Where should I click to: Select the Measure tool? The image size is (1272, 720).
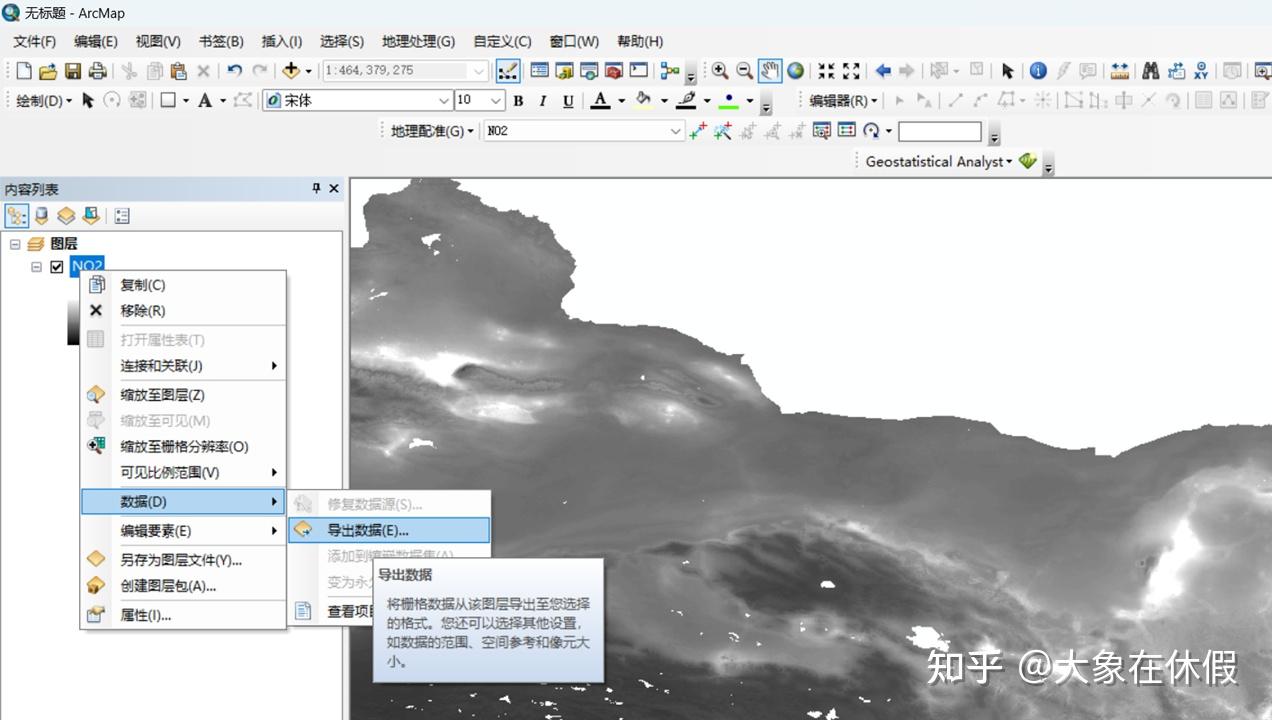pos(1119,70)
